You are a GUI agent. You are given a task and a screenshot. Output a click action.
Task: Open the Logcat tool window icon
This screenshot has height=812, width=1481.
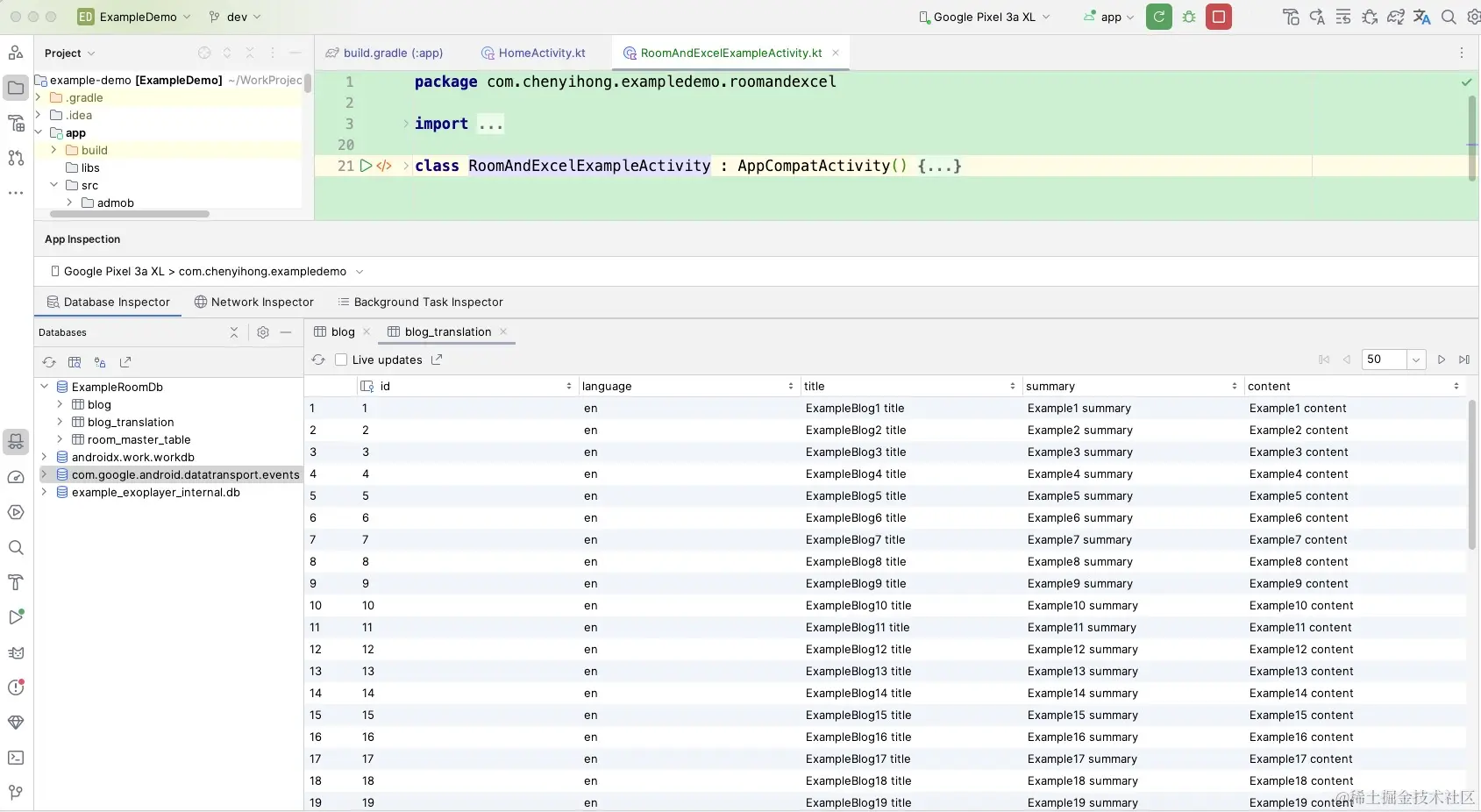click(x=16, y=652)
